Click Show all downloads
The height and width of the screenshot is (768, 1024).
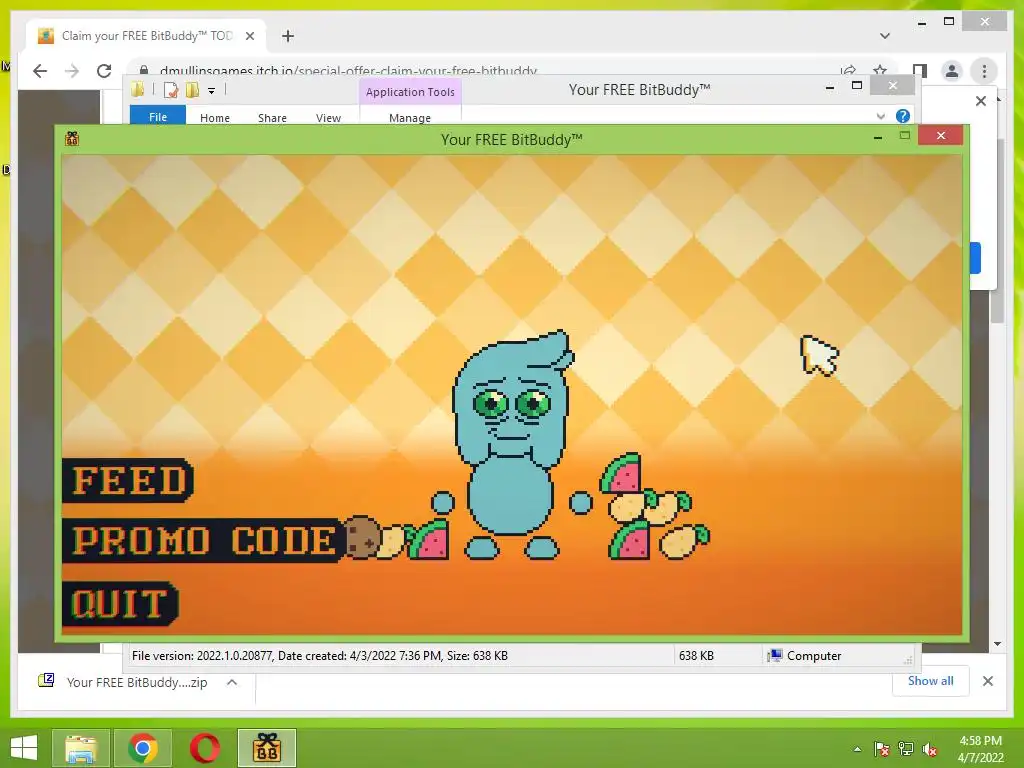[931, 680]
